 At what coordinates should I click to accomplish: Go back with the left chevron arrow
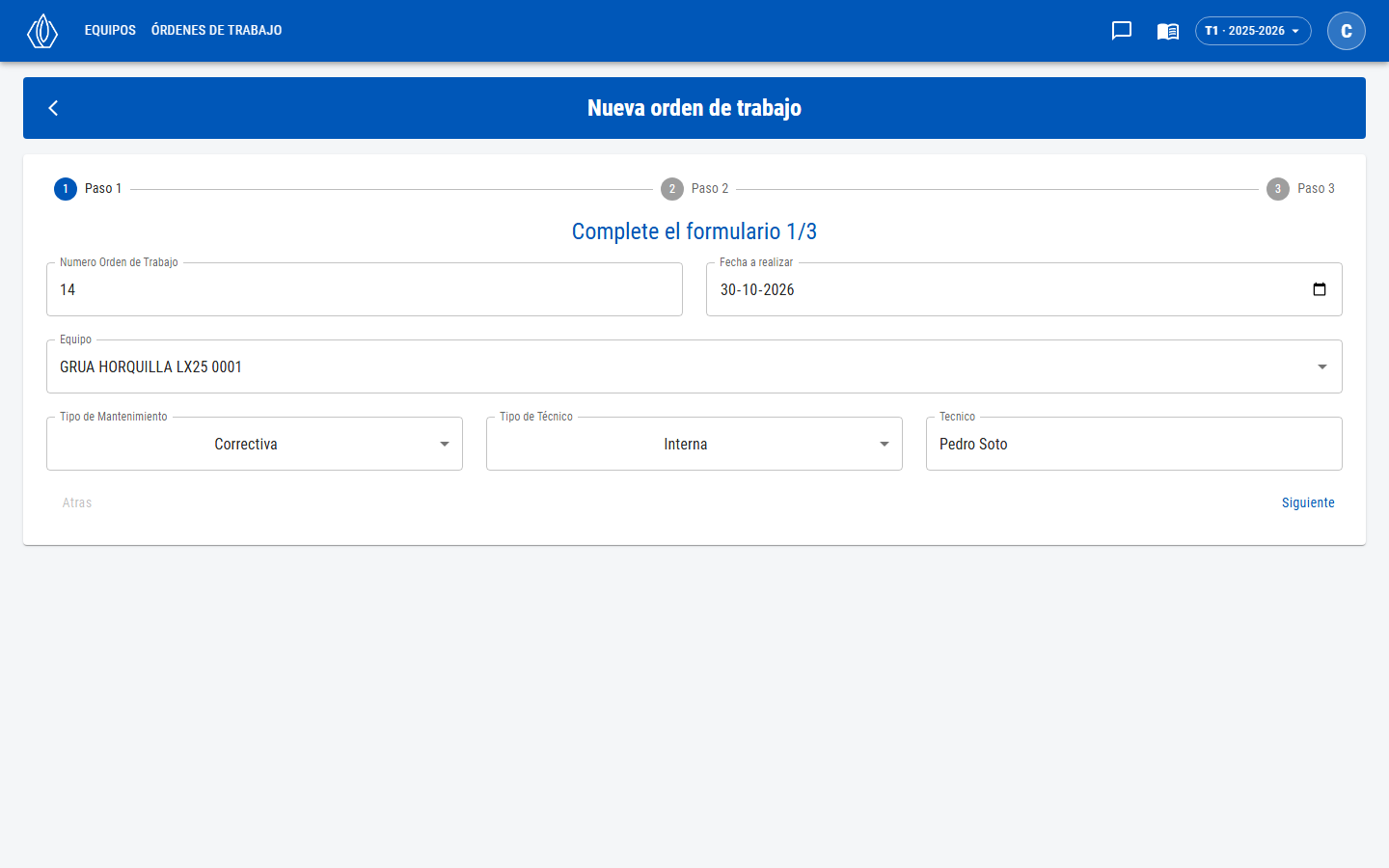[x=54, y=108]
